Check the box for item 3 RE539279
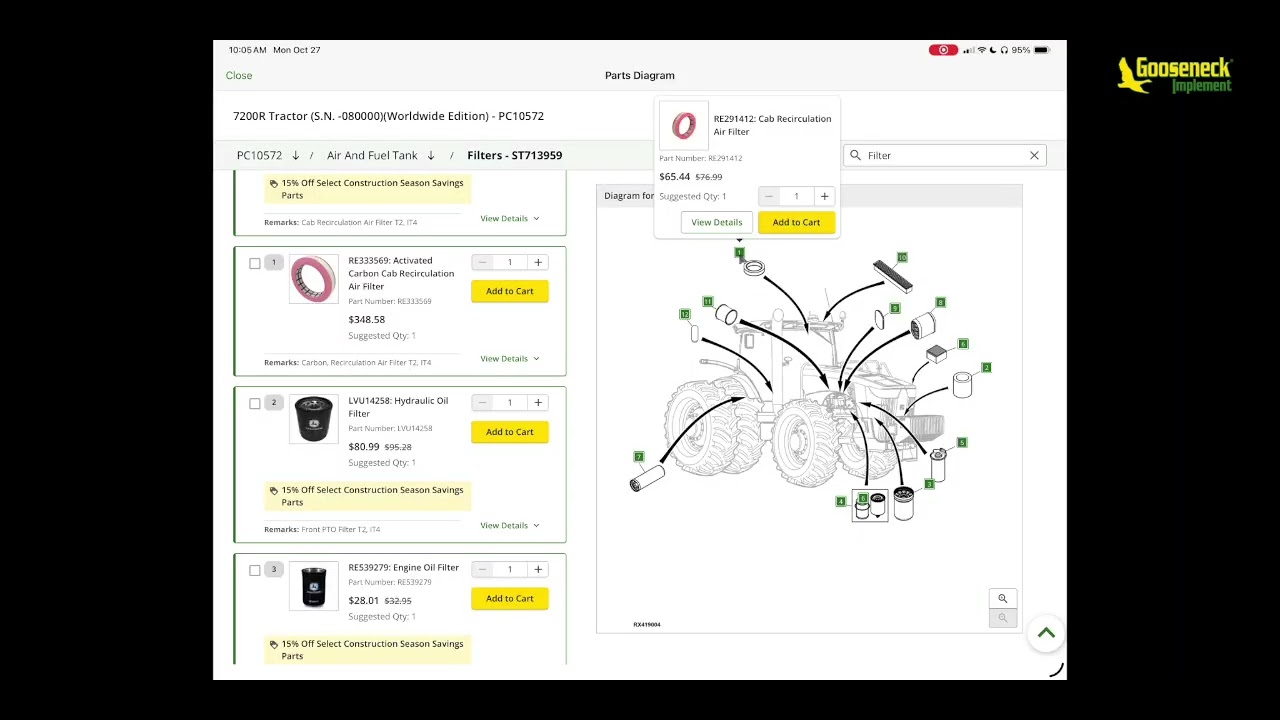 coord(254,571)
